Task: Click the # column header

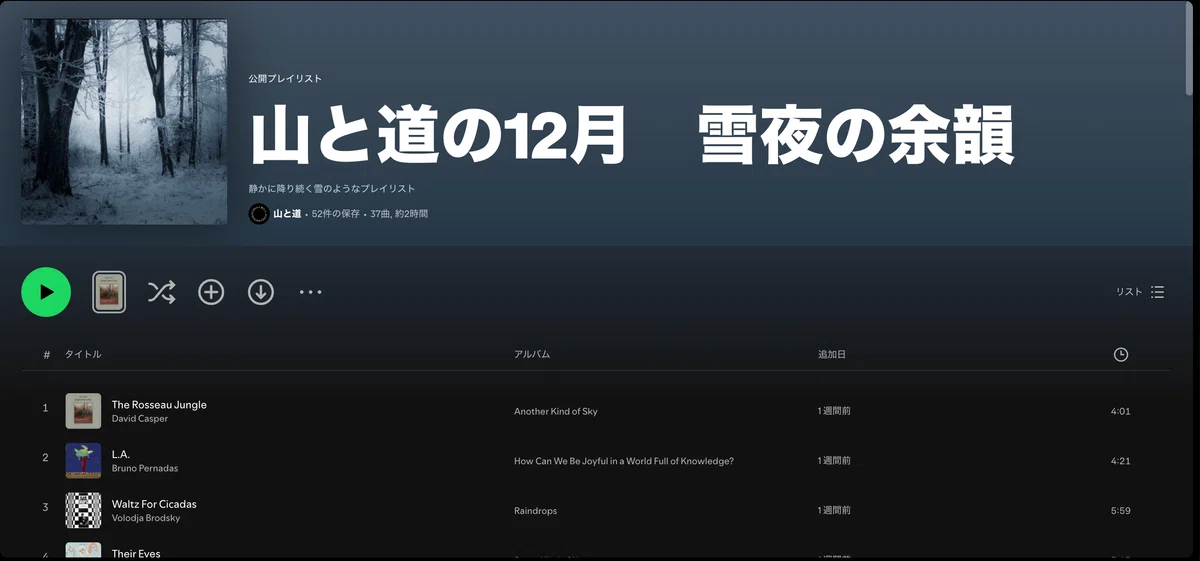Action: (x=46, y=354)
